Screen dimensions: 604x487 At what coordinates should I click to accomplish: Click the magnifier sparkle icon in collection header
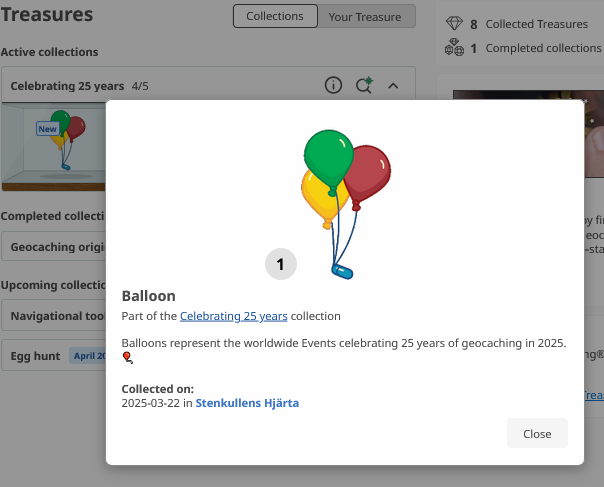pyautogui.click(x=364, y=86)
